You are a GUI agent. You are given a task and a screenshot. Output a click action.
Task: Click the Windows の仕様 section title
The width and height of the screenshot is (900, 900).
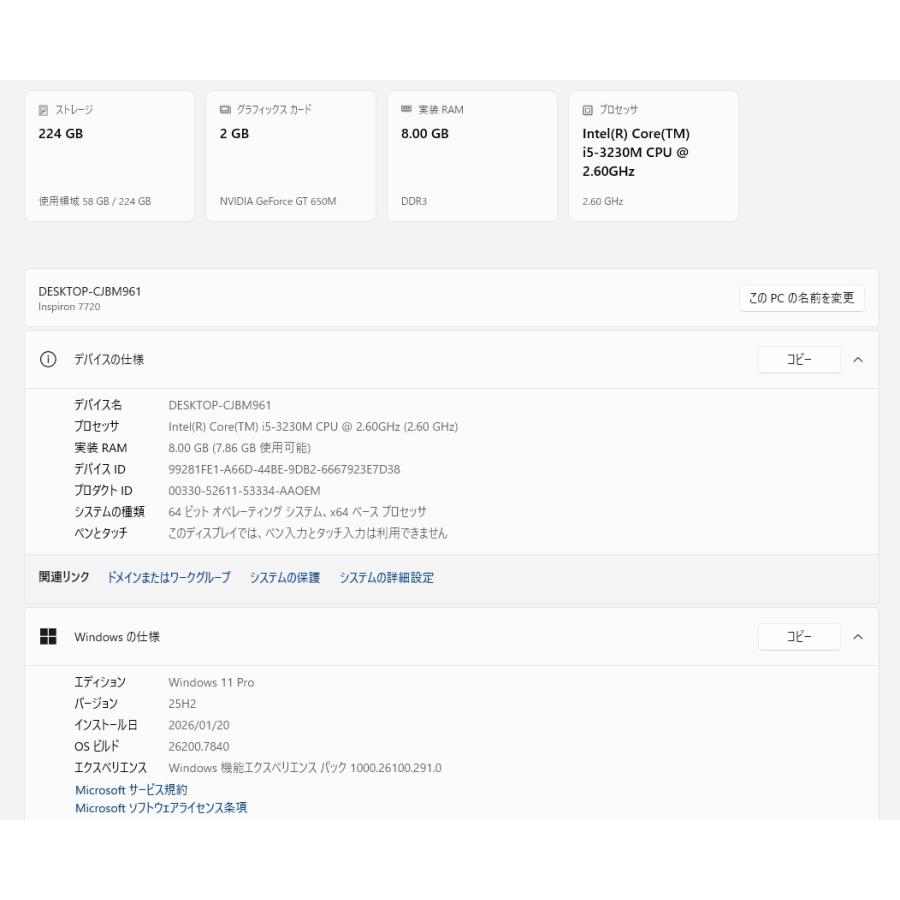[x=117, y=637]
